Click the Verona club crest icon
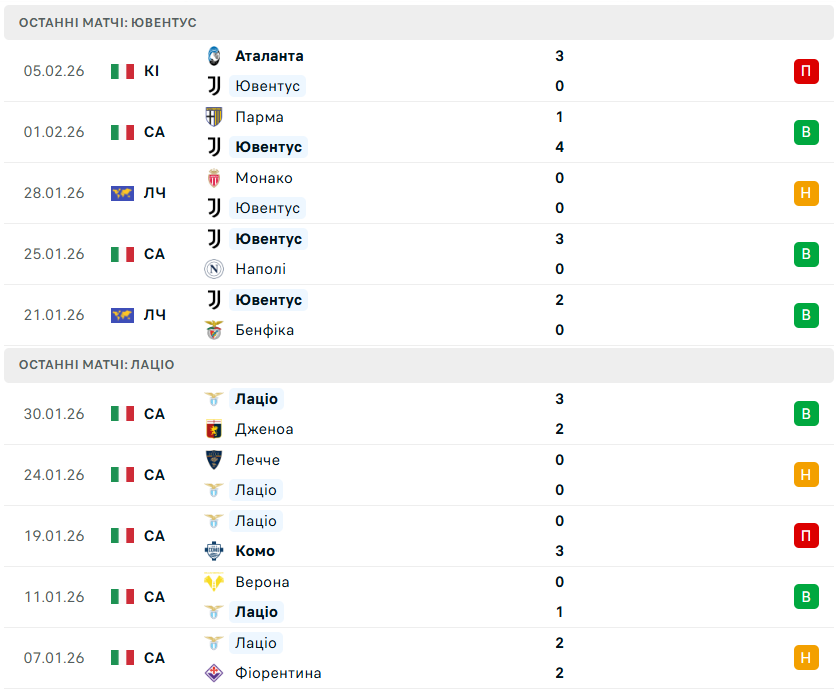The image size is (836, 691). (x=213, y=582)
